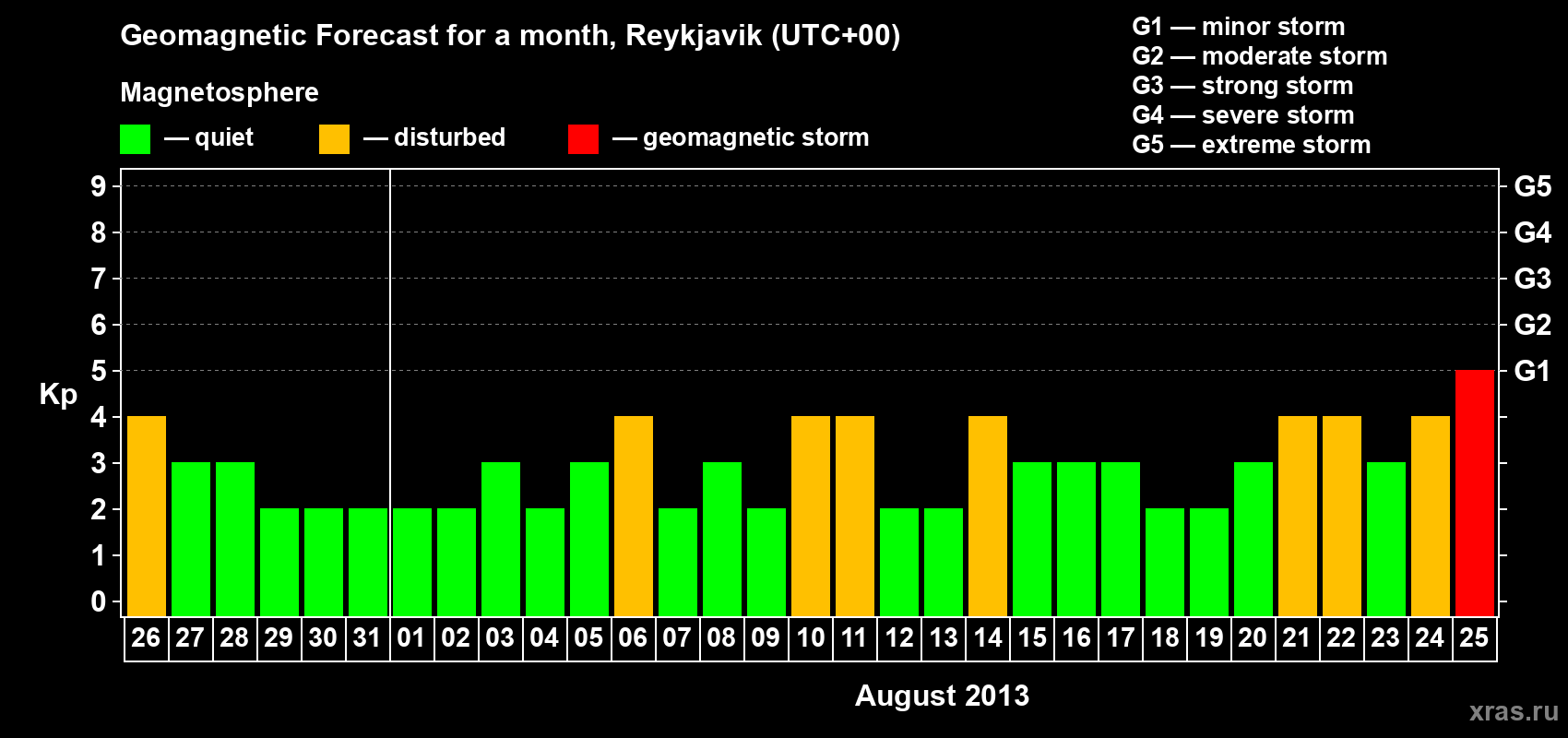The height and width of the screenshot is (738, 1568).
Task: Click date label 19 on the axis
Action: (1208, 638)
